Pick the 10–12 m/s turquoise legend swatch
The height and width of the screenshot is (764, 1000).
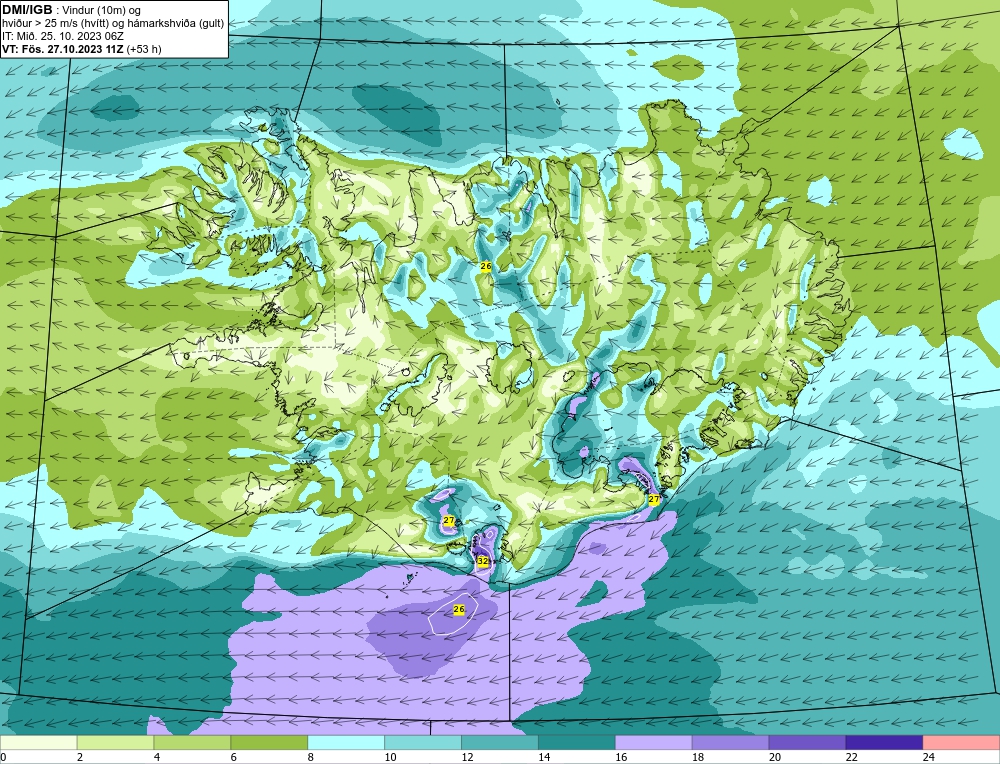(423, 742)
